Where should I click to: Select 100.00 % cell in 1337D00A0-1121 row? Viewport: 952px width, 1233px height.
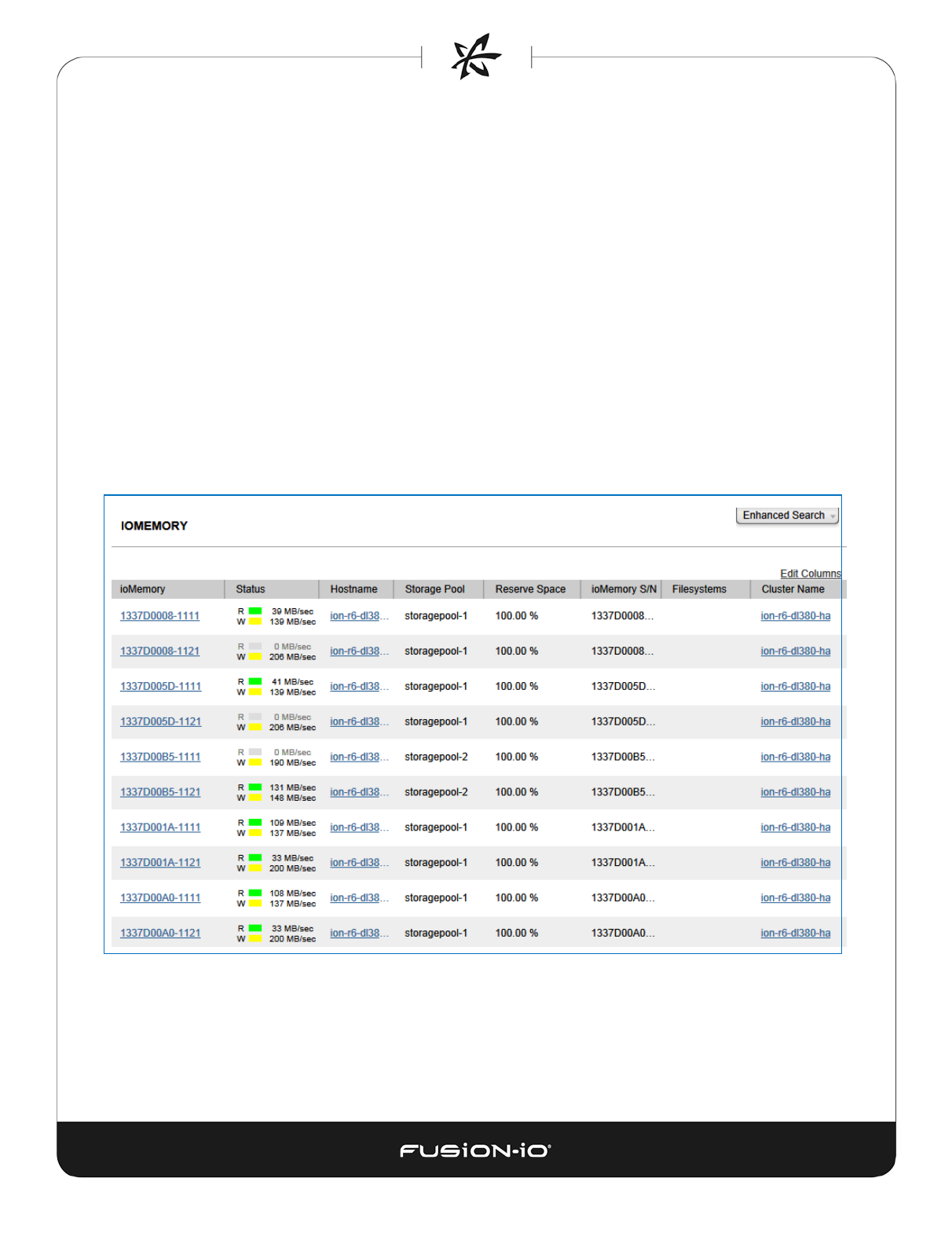517,934
